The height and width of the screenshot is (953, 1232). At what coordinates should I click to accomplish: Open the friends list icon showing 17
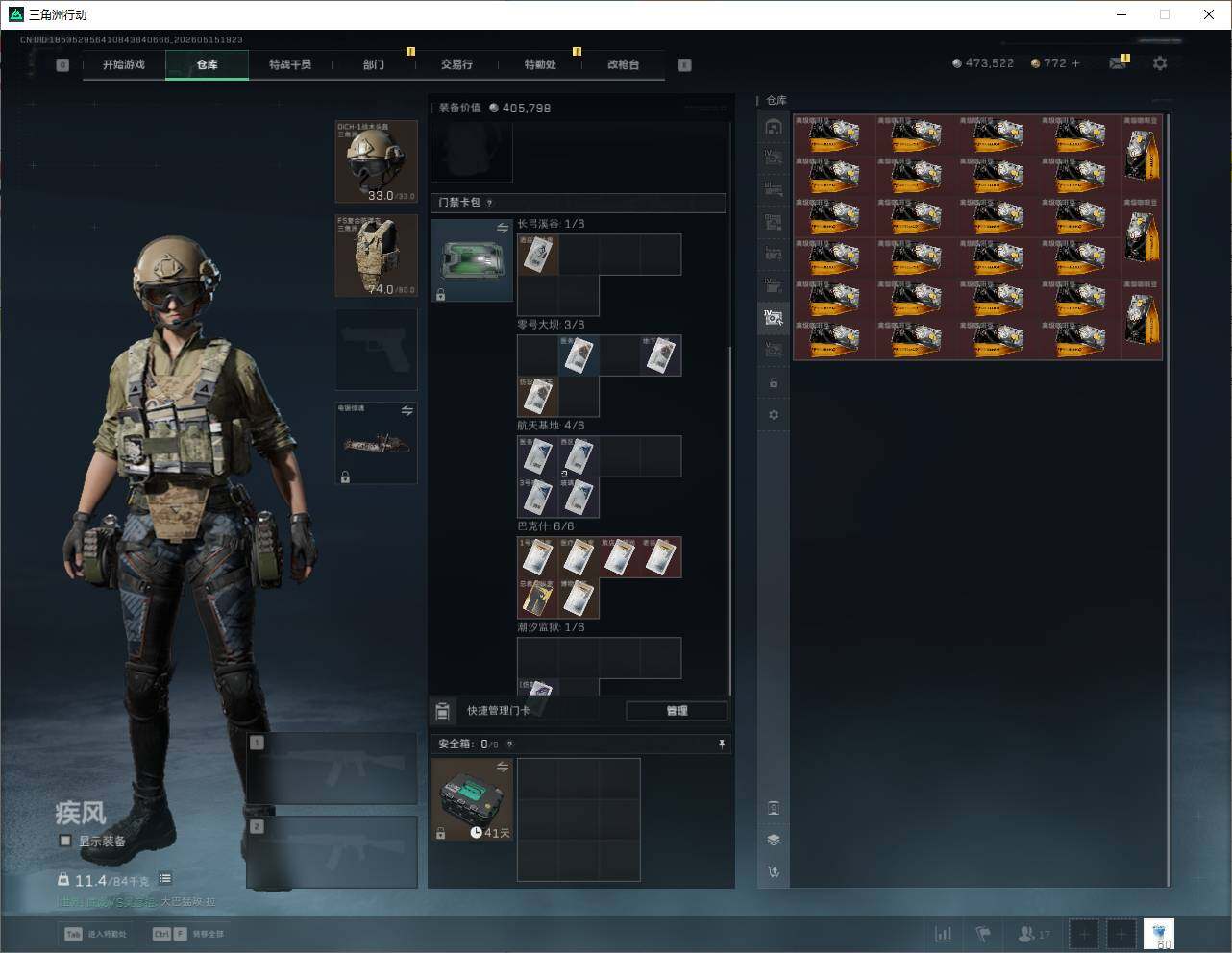click(1033, 934)
